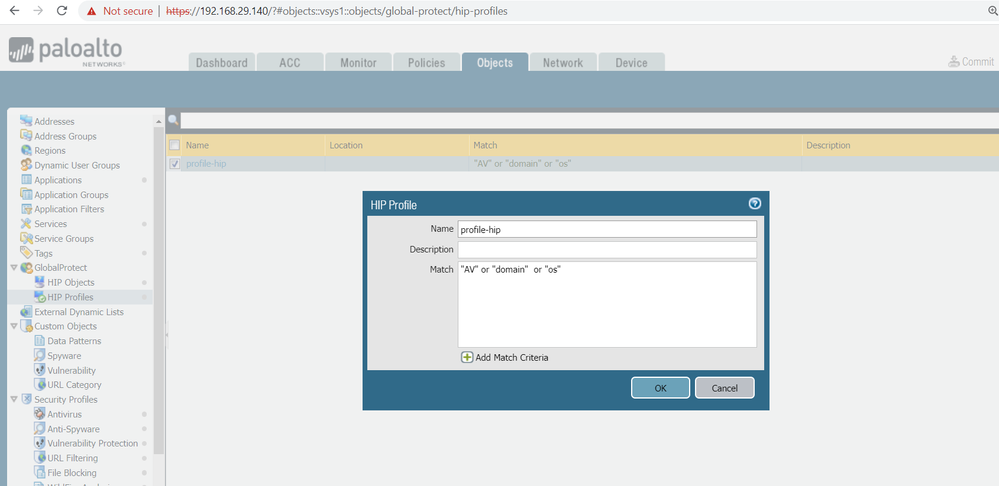Click the search magnifier icon above table
The width and height of the screenshot is (999, 486).
tap(173, 120)
